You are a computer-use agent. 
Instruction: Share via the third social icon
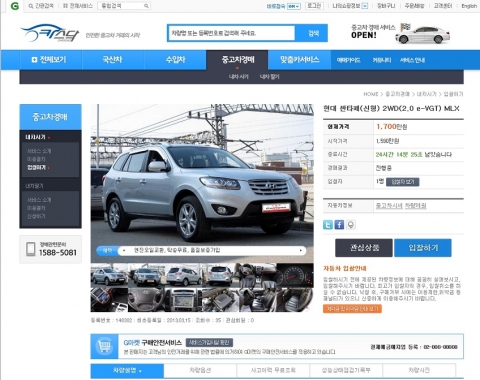tap(351, 225)
